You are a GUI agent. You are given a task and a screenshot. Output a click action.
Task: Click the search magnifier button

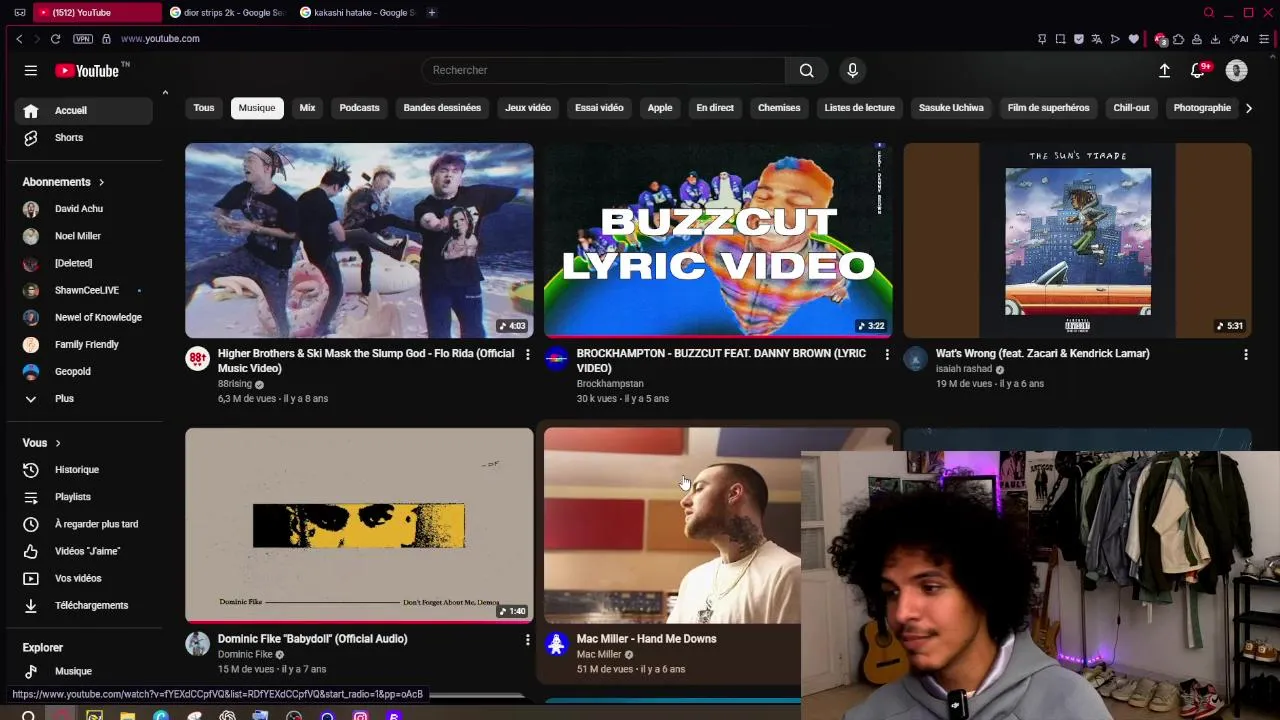[806, 70]
